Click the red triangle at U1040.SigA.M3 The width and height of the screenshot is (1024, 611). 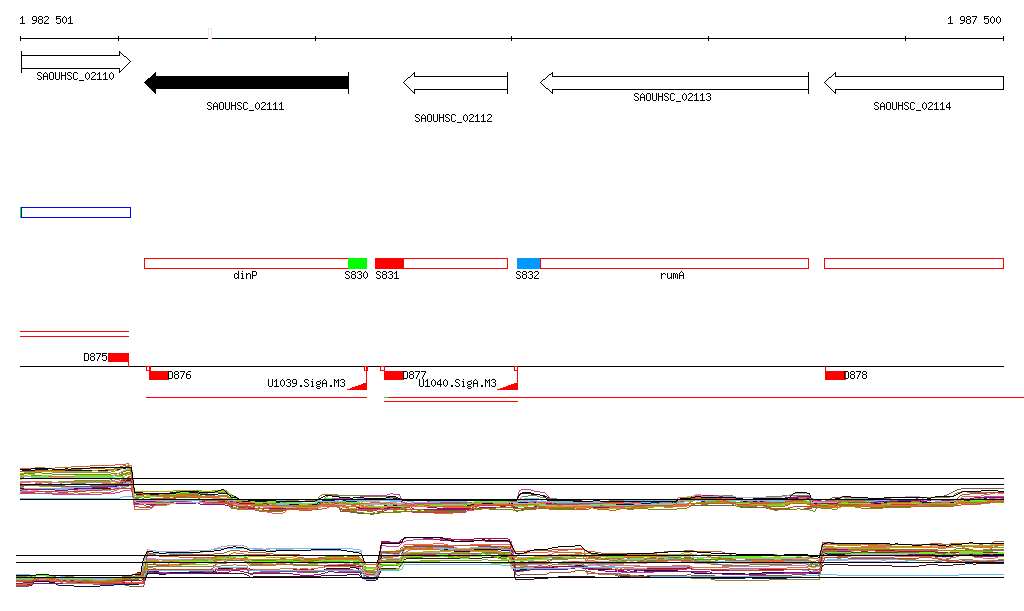(509, 386)
